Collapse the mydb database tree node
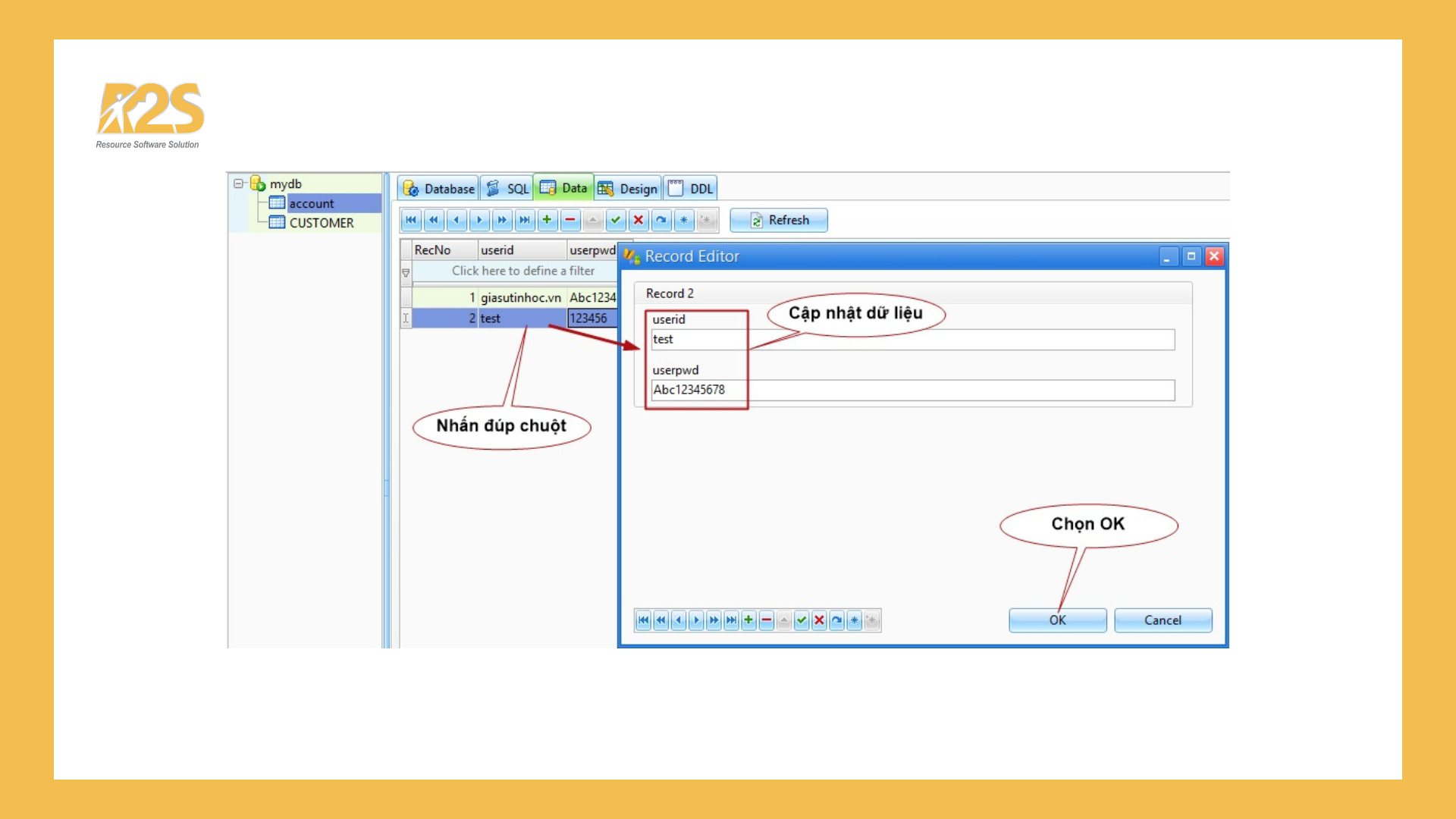This screenshot has width=1456, height=819. 237,183
